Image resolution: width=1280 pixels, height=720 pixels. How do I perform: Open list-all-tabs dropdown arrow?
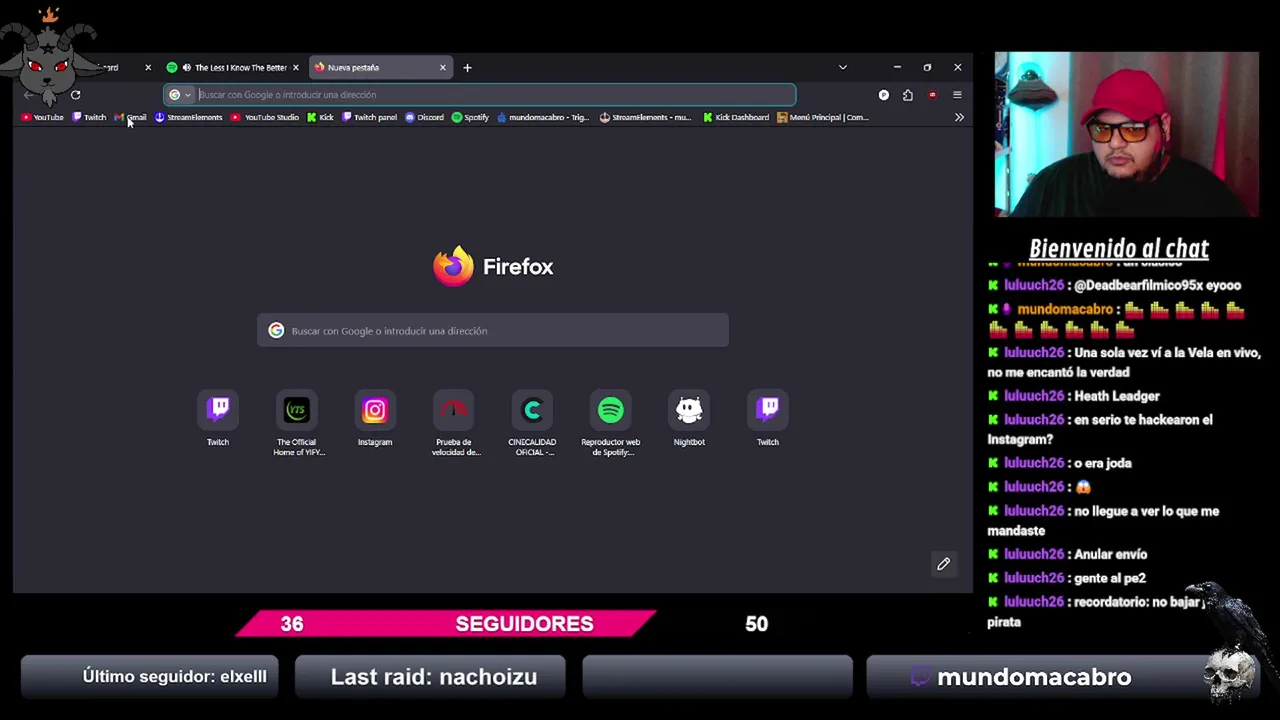point(842,67)
